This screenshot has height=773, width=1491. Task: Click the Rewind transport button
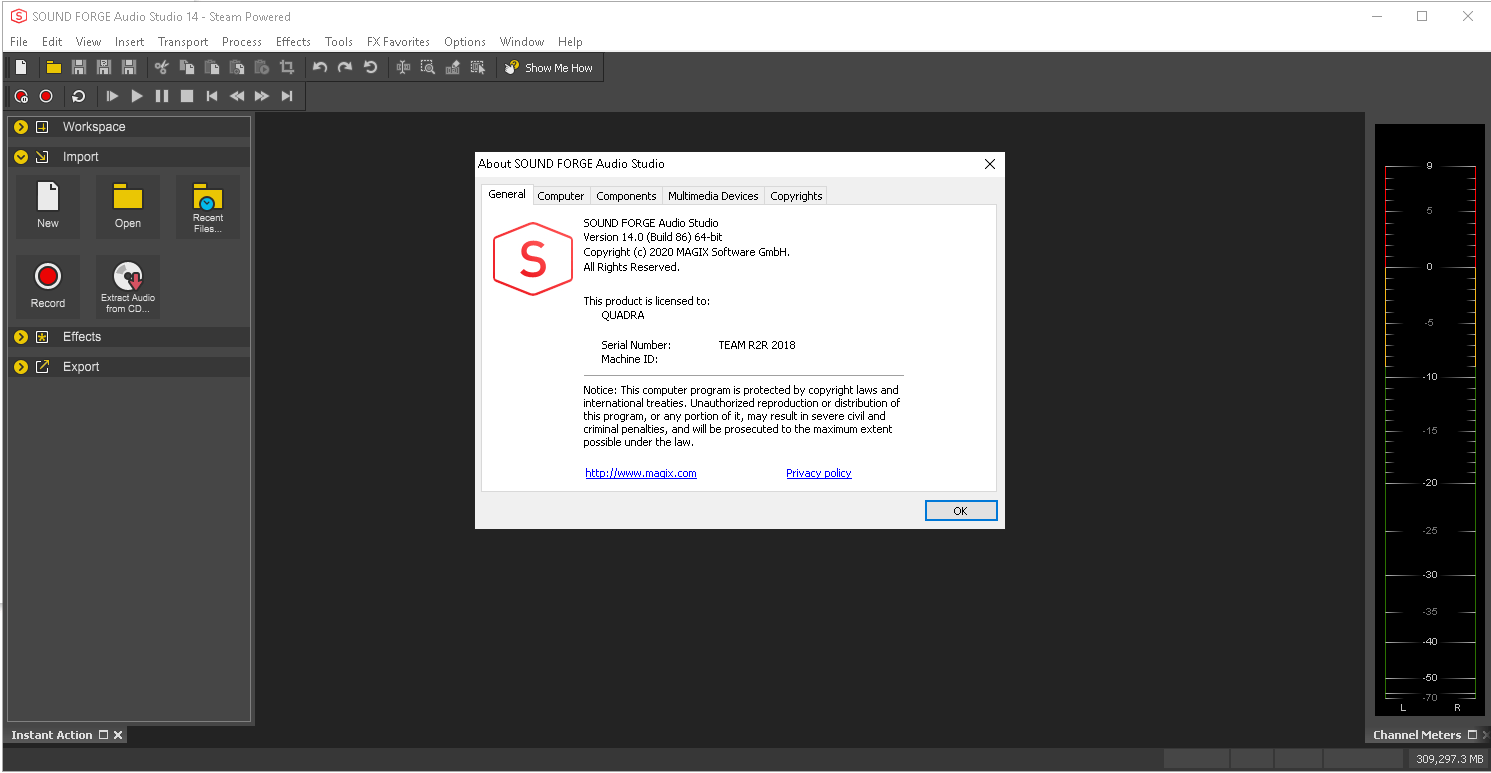237,96
